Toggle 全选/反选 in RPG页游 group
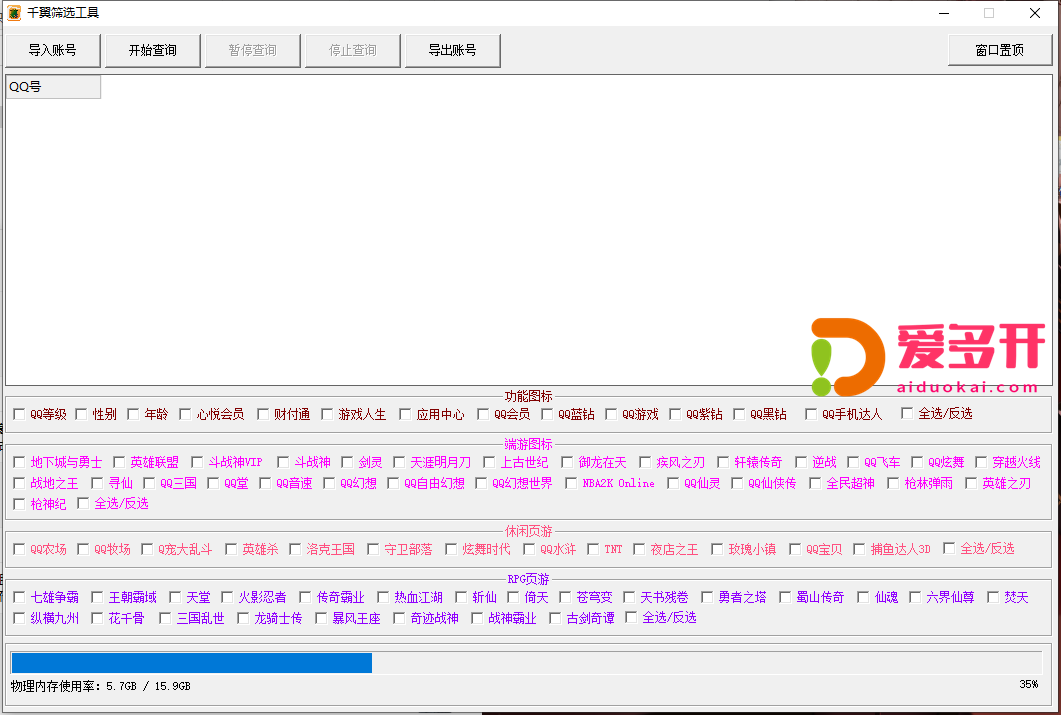Image resolution: width=1061 pixels, height=715 pixels. pos(631,617)
